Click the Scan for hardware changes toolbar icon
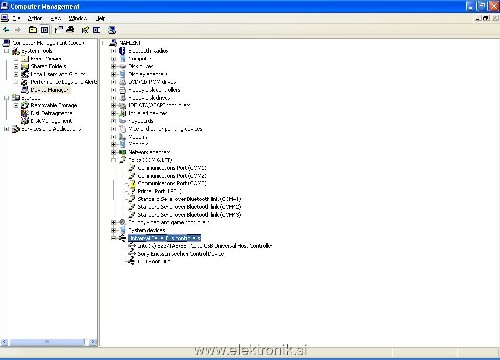The height and width of the screenshot is (360, 500). 112,30
